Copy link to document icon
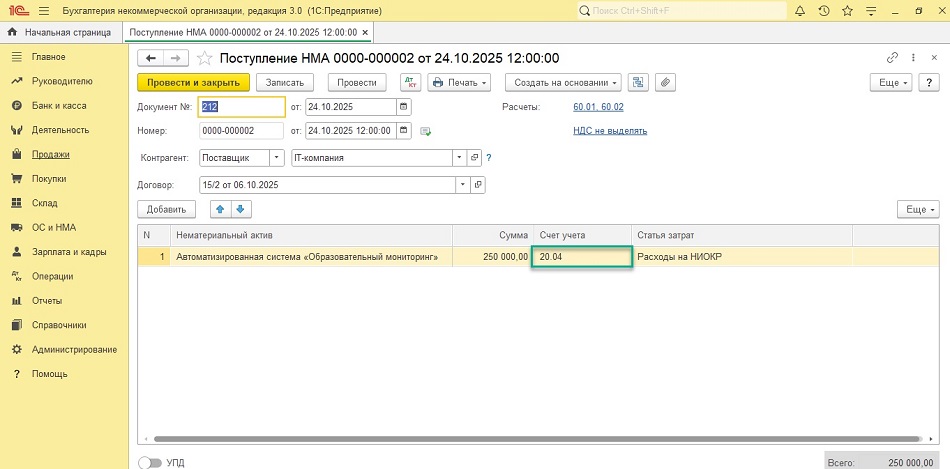The width and height of the screenshot is (950, 469). (x=892, y=58)
